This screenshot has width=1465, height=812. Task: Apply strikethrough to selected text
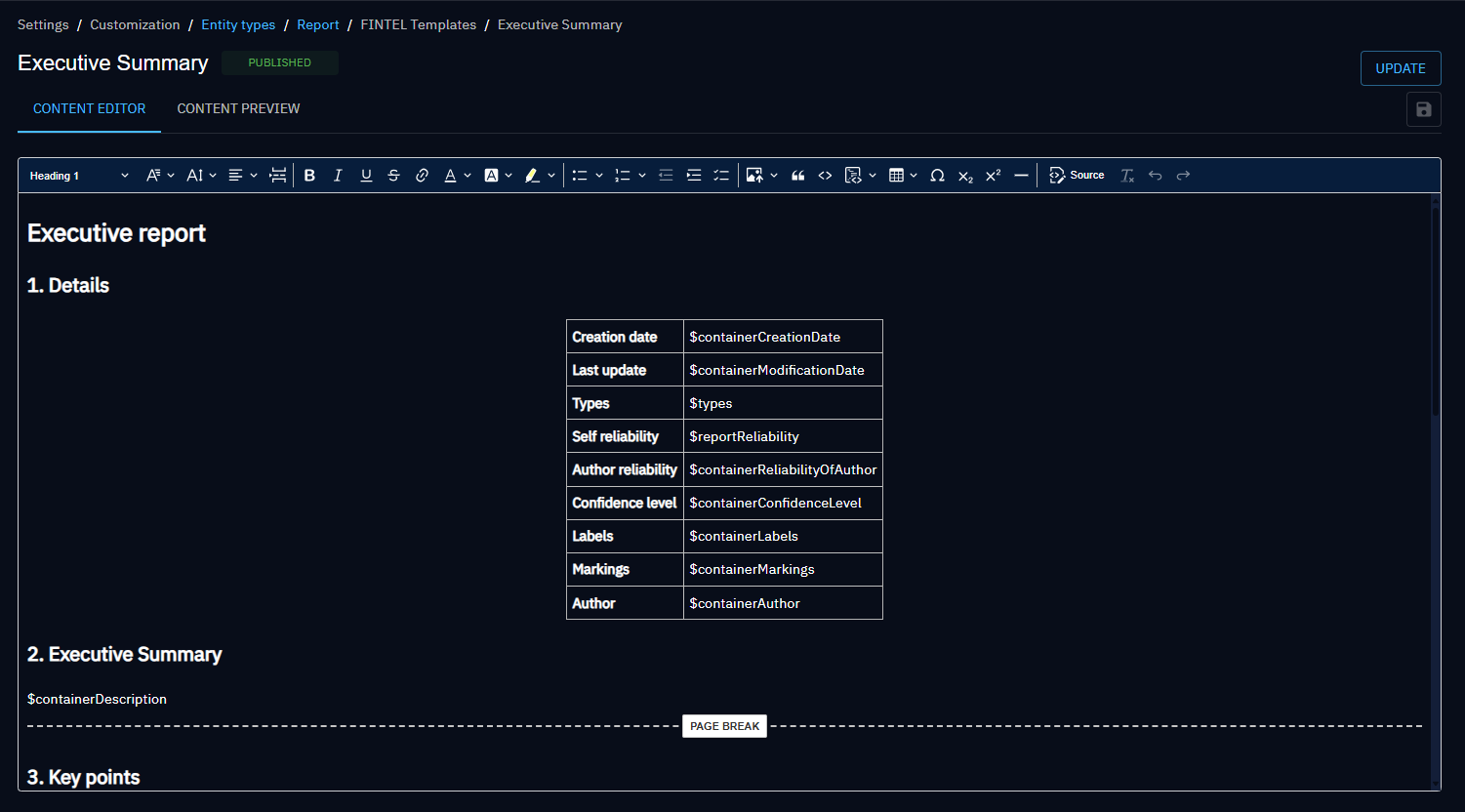(393, 176)
